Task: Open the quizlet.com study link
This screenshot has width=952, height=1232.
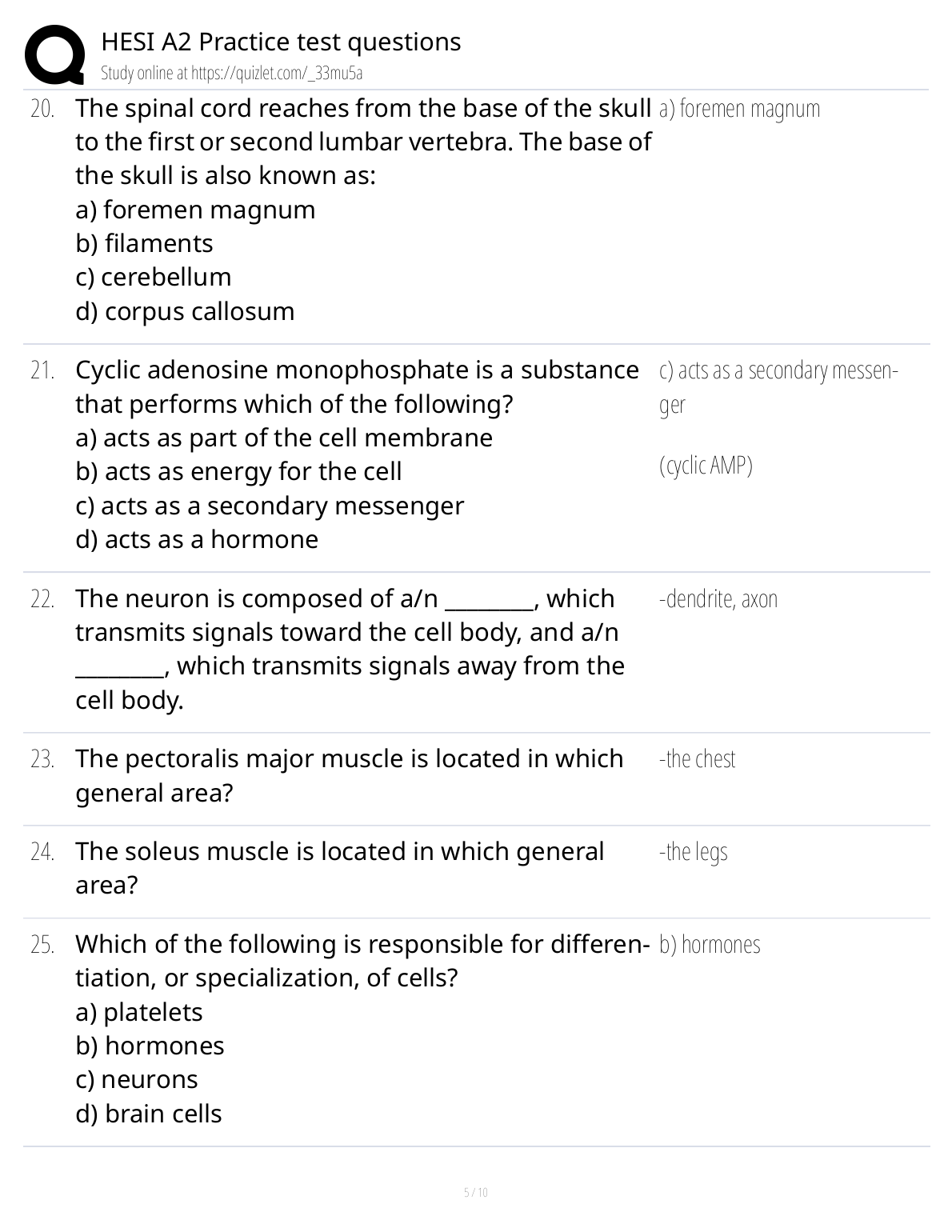Action: [232, 74]
